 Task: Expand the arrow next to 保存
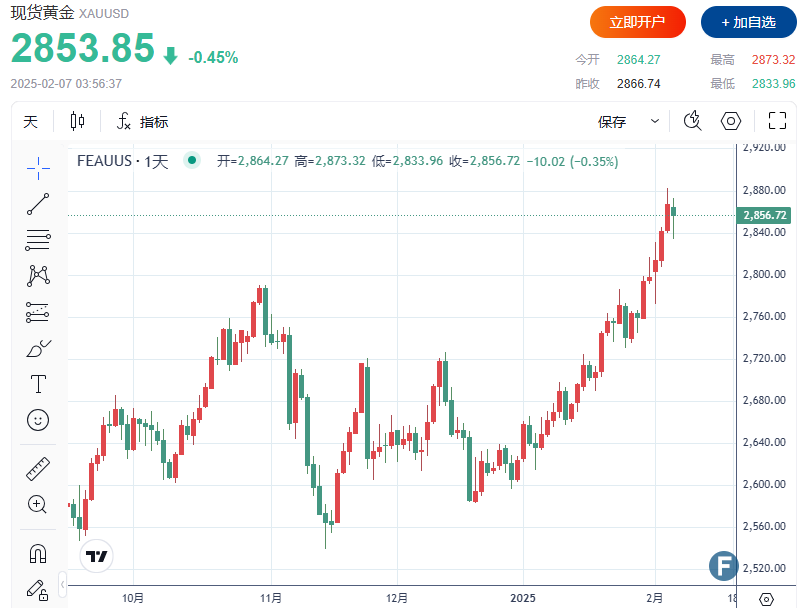pos(655,121)
